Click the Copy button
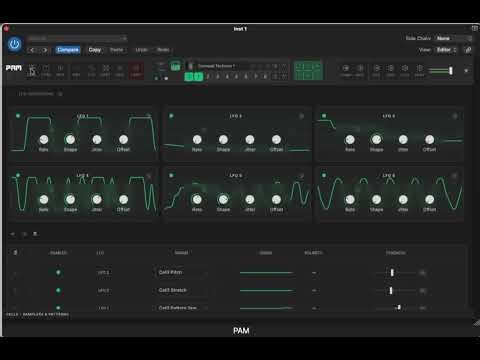This screenshot has height=360, width=480. click(95, 50)
